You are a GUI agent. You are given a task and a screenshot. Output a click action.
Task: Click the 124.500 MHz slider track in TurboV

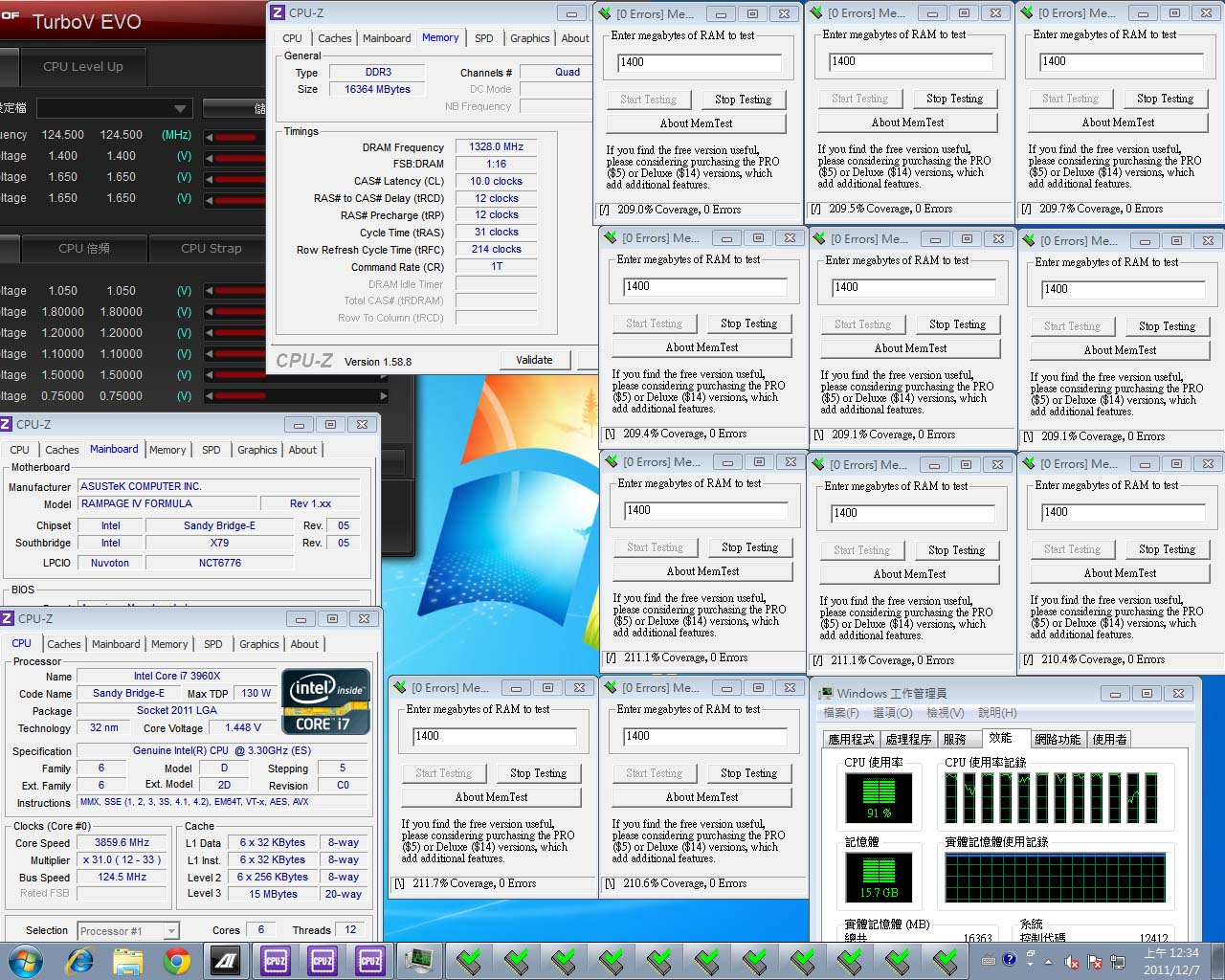pos(239,136)
